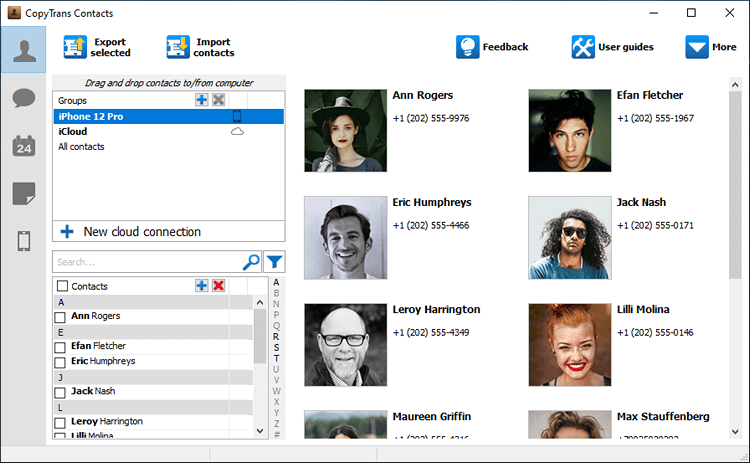The image size is (750, 463).
Task: Delete group with grey X icon
Action: pyautogui.click(x=219, y=99)
